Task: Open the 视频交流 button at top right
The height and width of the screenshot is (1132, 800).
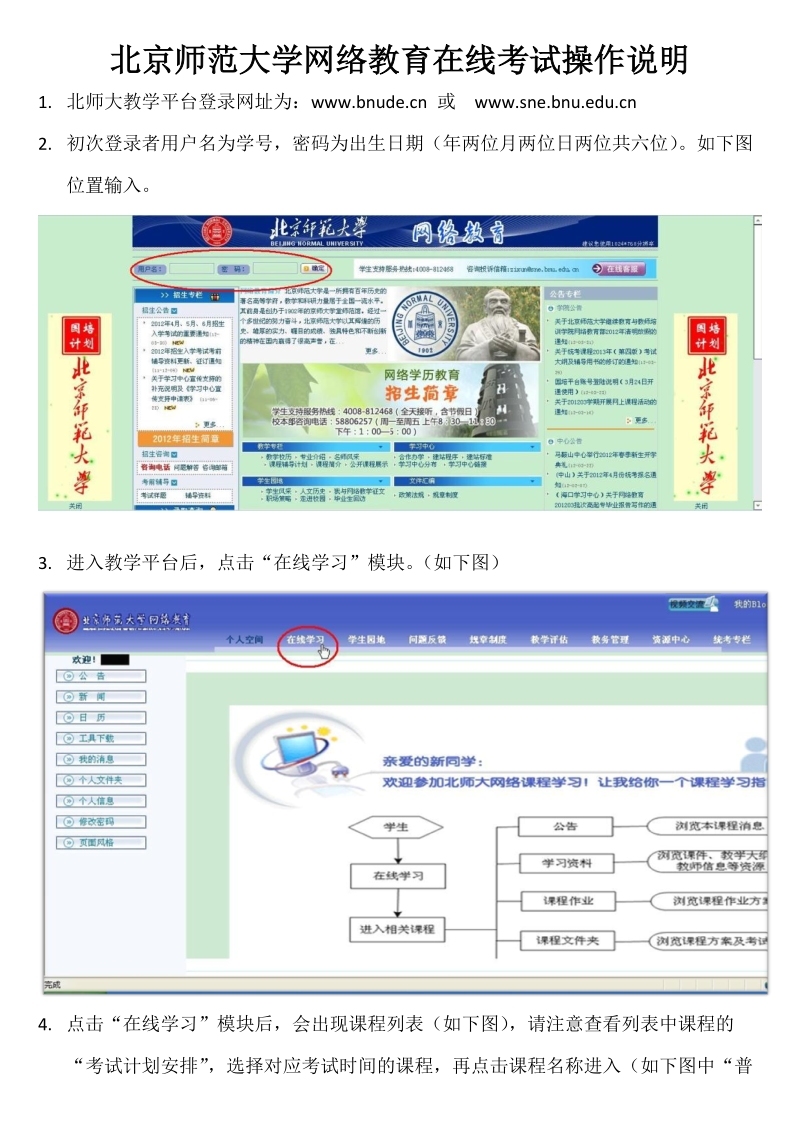Action: (693, 604)
